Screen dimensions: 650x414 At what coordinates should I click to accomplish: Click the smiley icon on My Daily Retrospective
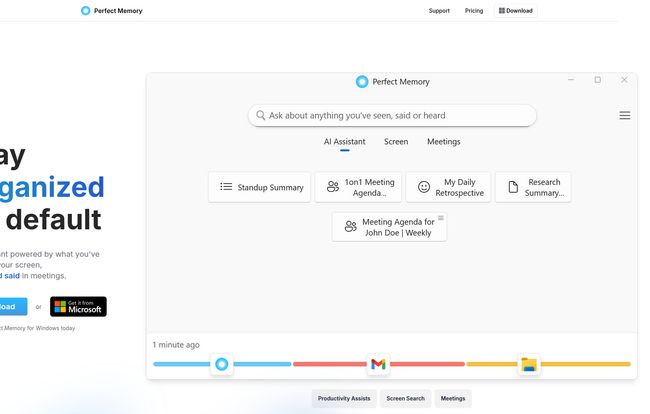click(x=424, y=187)
